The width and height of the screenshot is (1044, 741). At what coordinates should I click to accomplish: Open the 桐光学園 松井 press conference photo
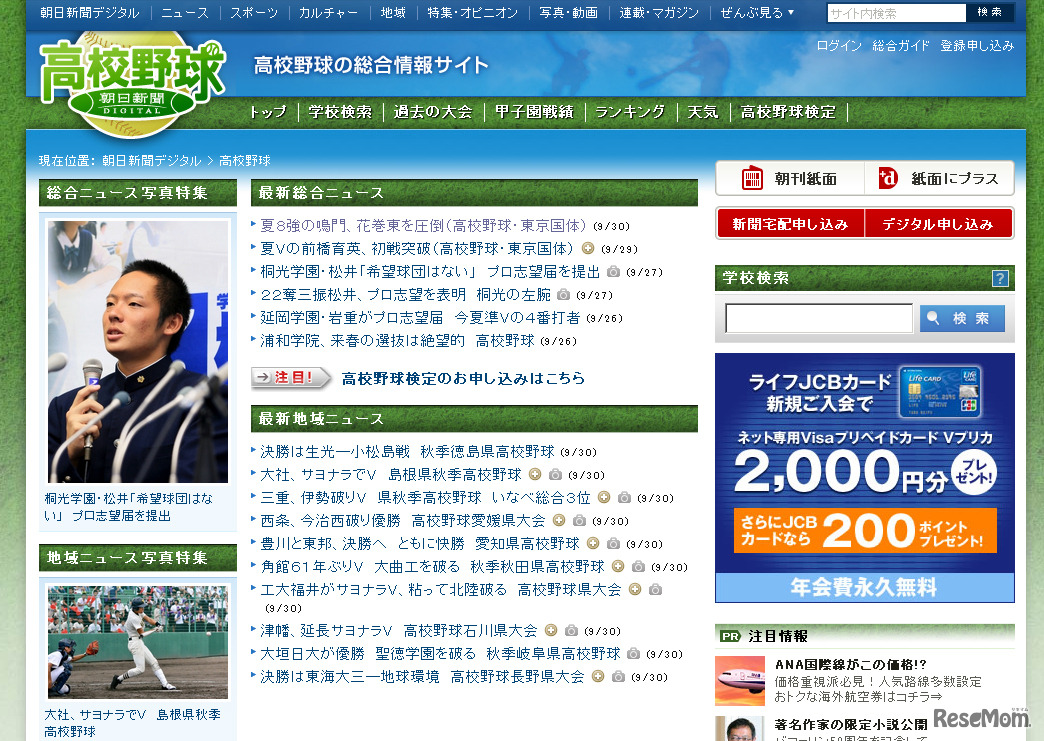138,352
